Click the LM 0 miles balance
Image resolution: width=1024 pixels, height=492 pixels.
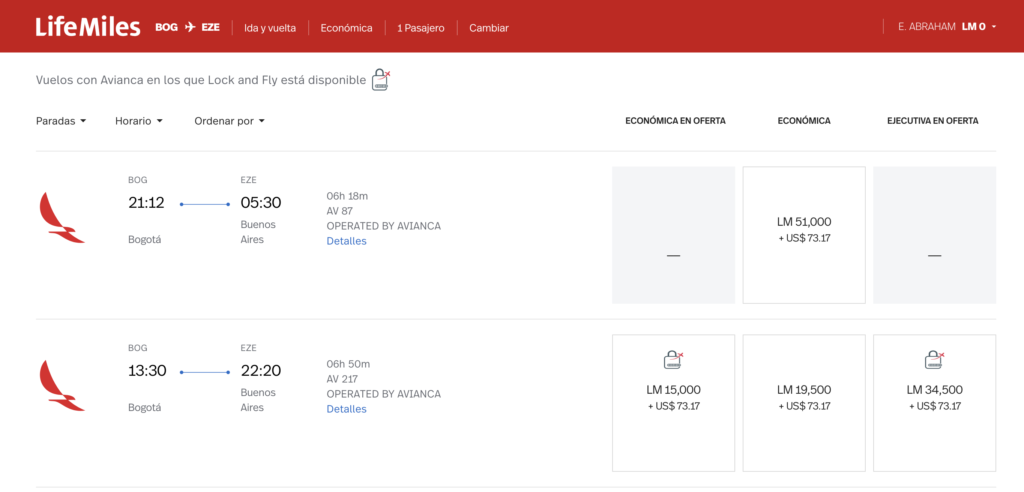pyautogui.click(x=973, y=27)
